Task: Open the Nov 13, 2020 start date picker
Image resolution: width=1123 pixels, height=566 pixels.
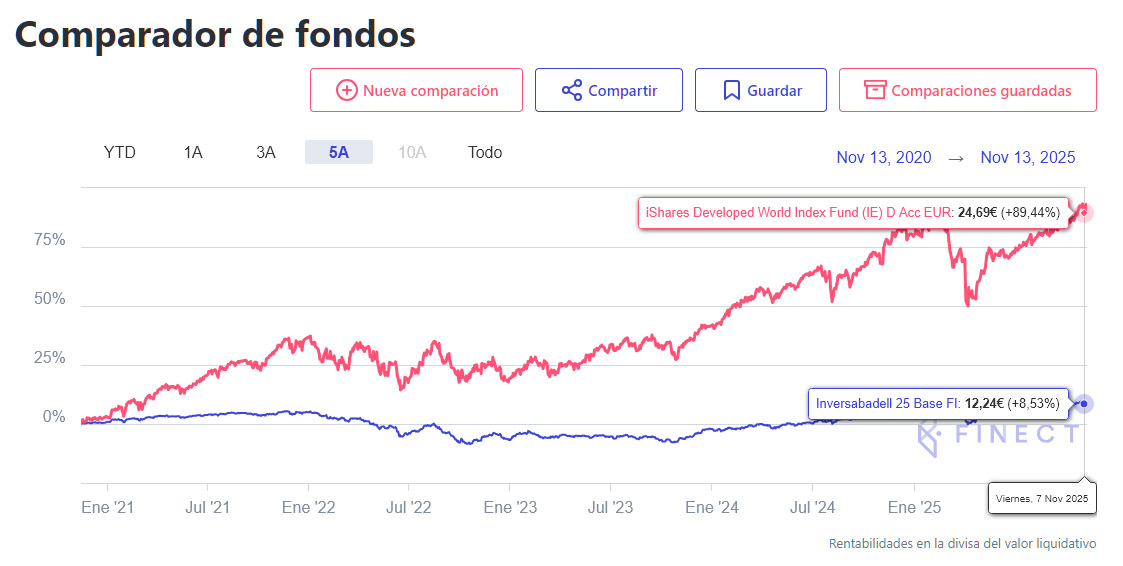Action: pos(884,158)
